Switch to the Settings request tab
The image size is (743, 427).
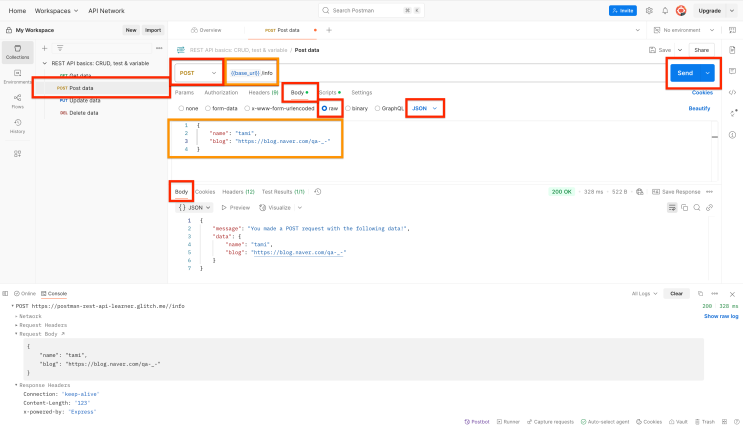point(362,92)
